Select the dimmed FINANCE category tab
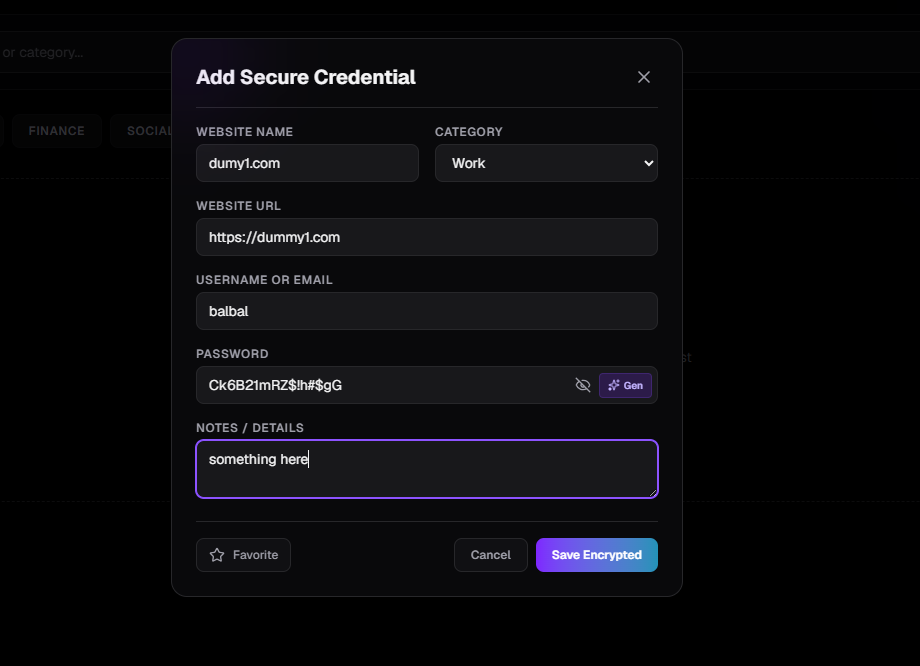Screen dimensions: 920x666 (x=56, y=131)
